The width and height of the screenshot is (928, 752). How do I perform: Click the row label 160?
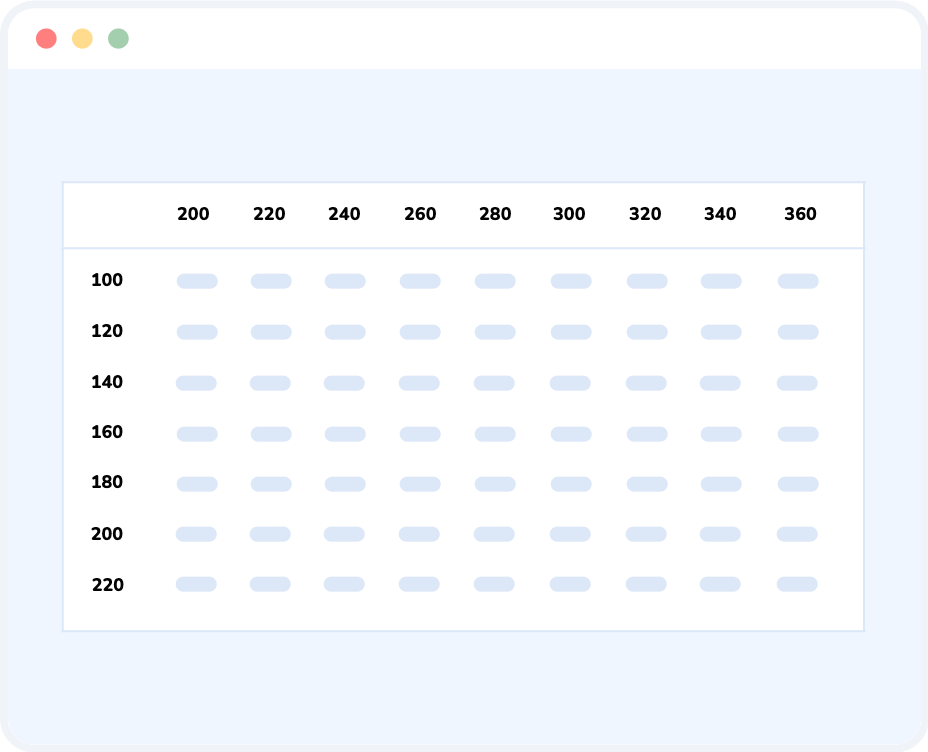point(107,432)
